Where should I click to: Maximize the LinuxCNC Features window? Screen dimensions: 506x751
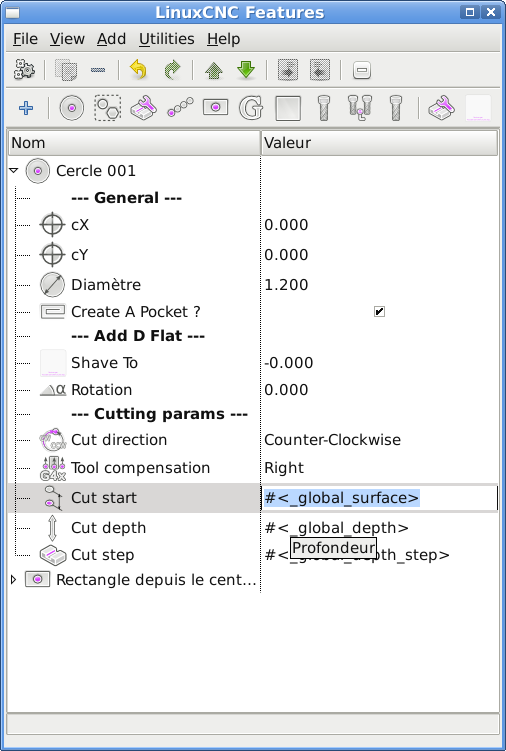[470, 12]
